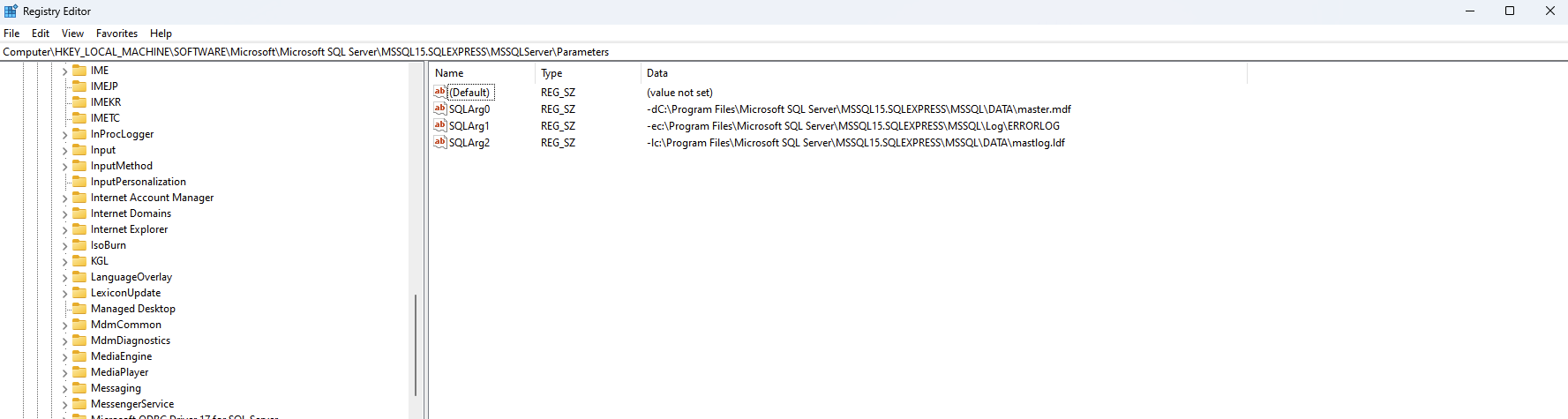This screenshot has width=1568, height=419.
Task: Click the folder icon of Internet Domains
Action: [x=79, y=213]
